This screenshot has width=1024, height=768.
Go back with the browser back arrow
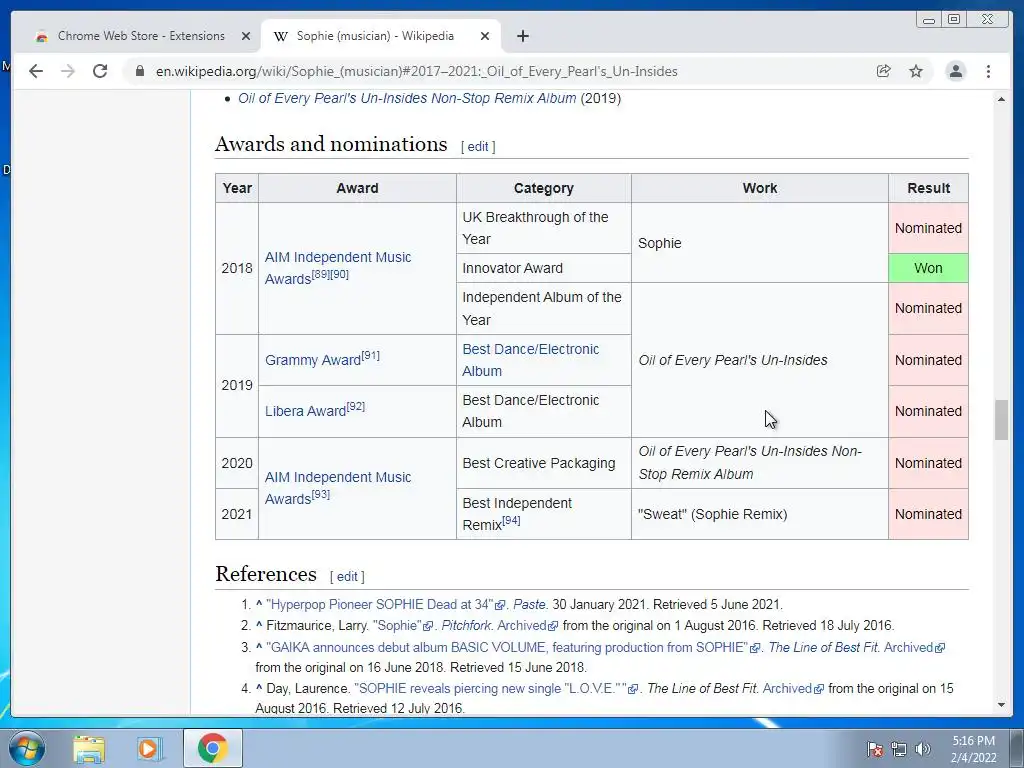[x=36, y=71]
